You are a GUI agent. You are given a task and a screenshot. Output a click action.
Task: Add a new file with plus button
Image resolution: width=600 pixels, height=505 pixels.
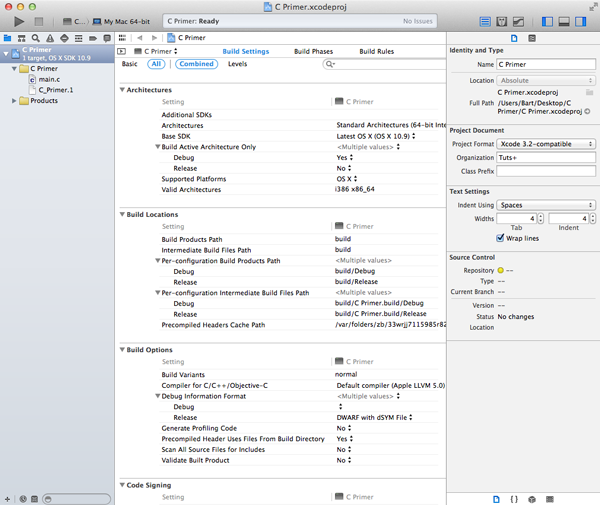(x=7, y=499)
